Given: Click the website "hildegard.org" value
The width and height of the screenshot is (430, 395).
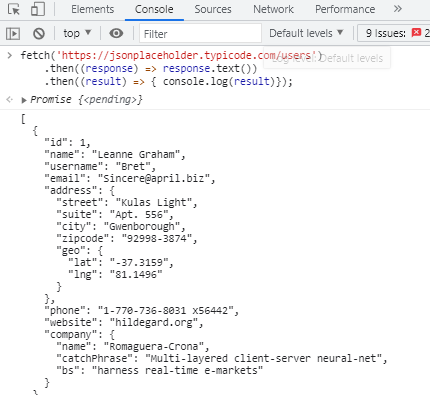Looking at the screenshot, I should [x=154, y=322].
